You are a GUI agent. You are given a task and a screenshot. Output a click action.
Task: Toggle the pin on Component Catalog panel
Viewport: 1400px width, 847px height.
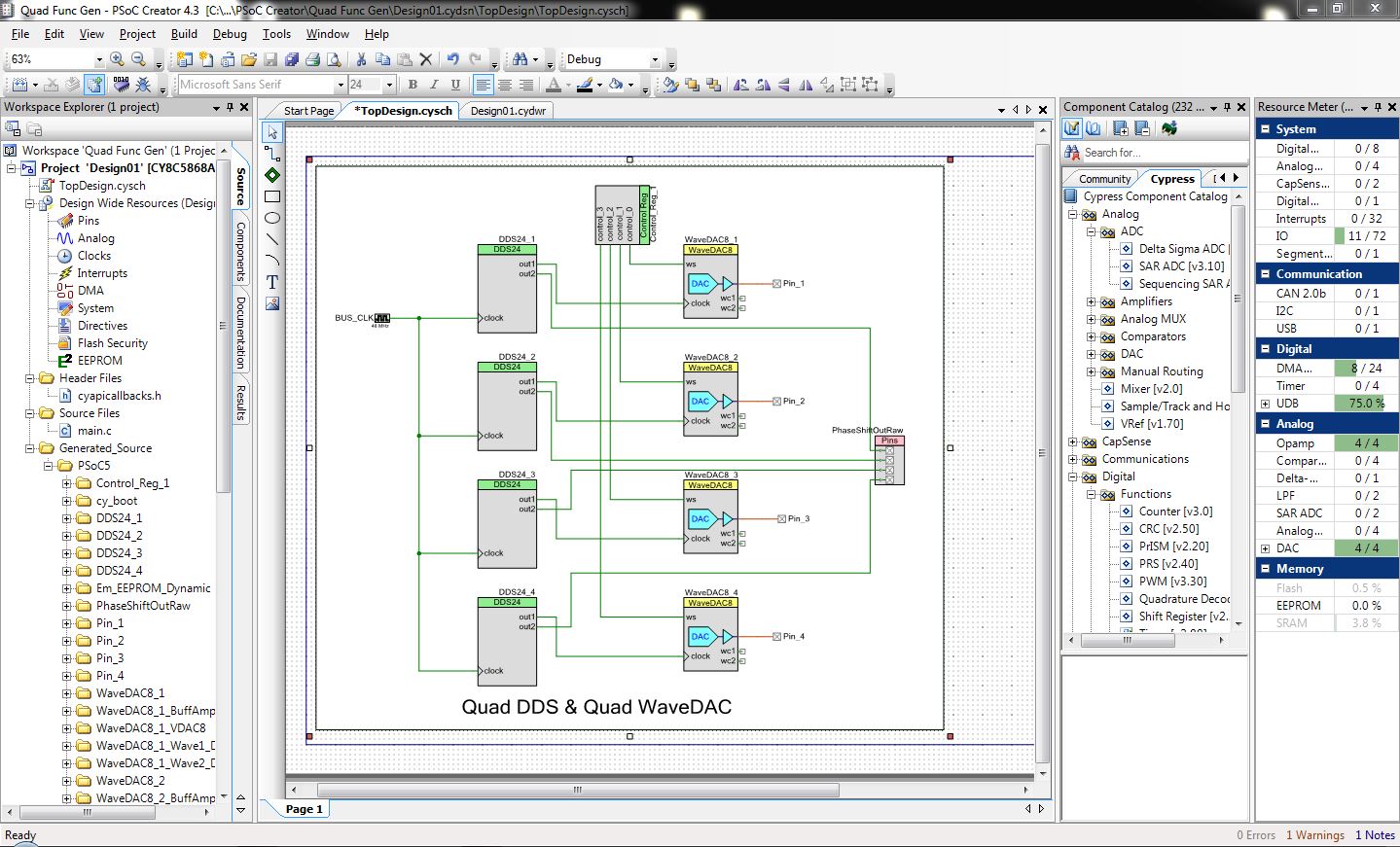1227,107
